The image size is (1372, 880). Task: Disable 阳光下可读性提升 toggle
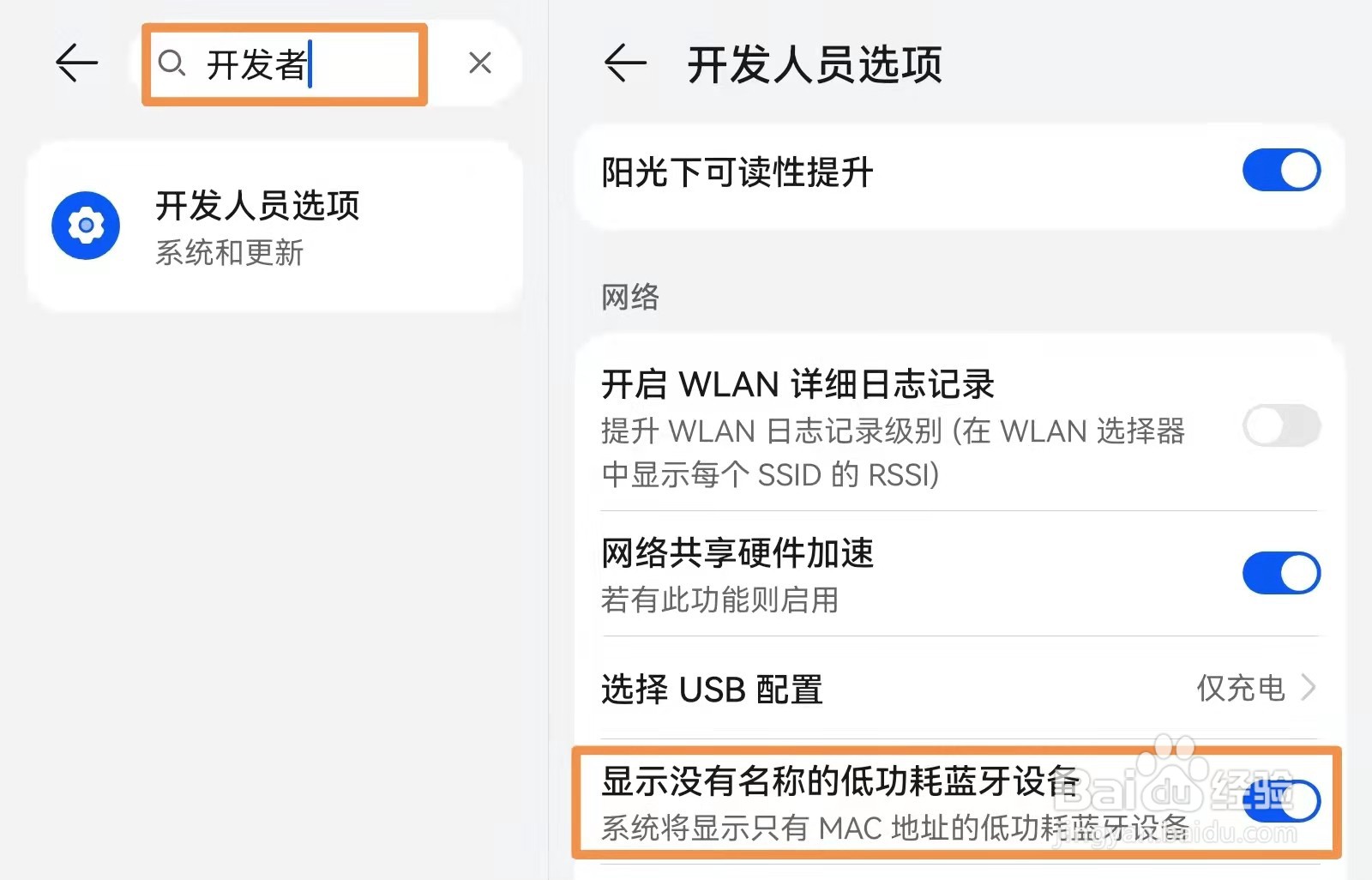1281,170
